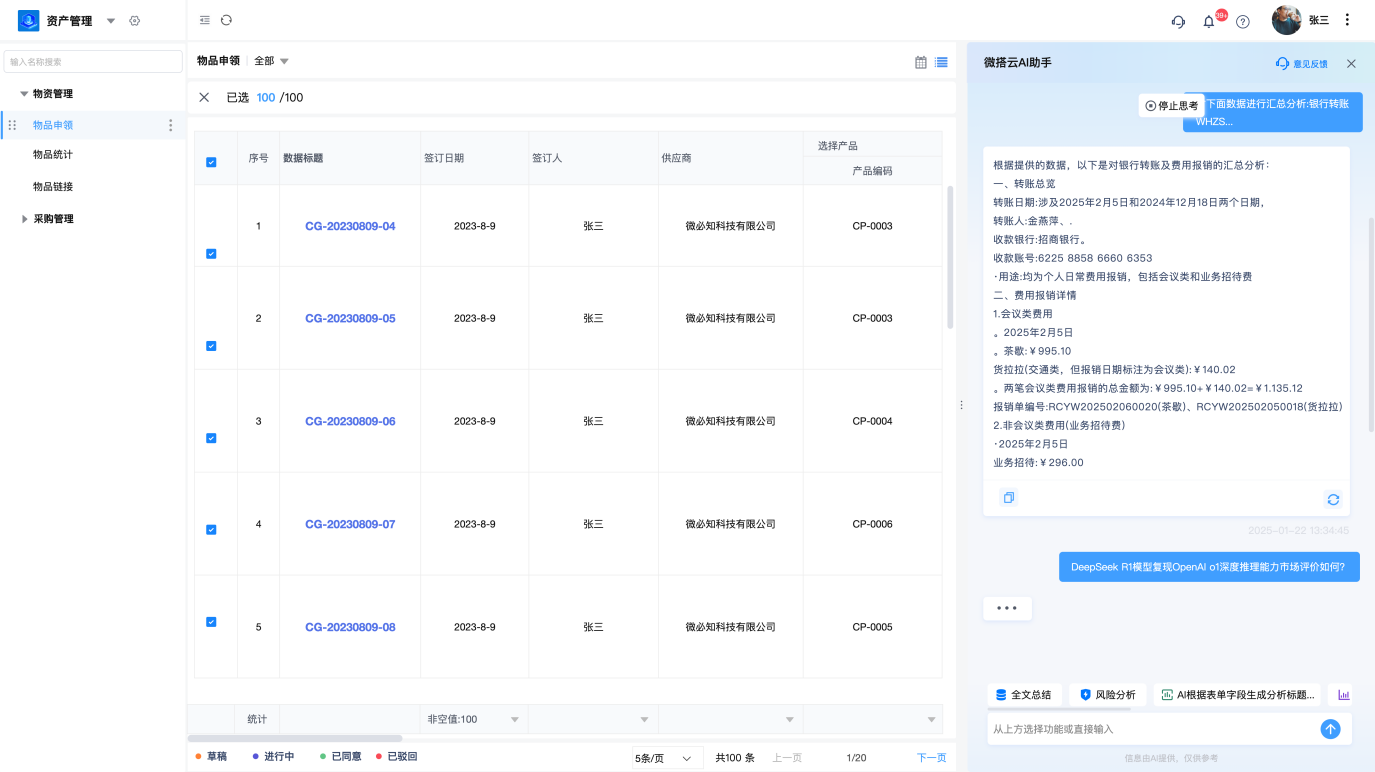The width and height of the screenshot is (1375, 772).
Task: Switch to list view icon above the table
Action: tap(940, 61)
